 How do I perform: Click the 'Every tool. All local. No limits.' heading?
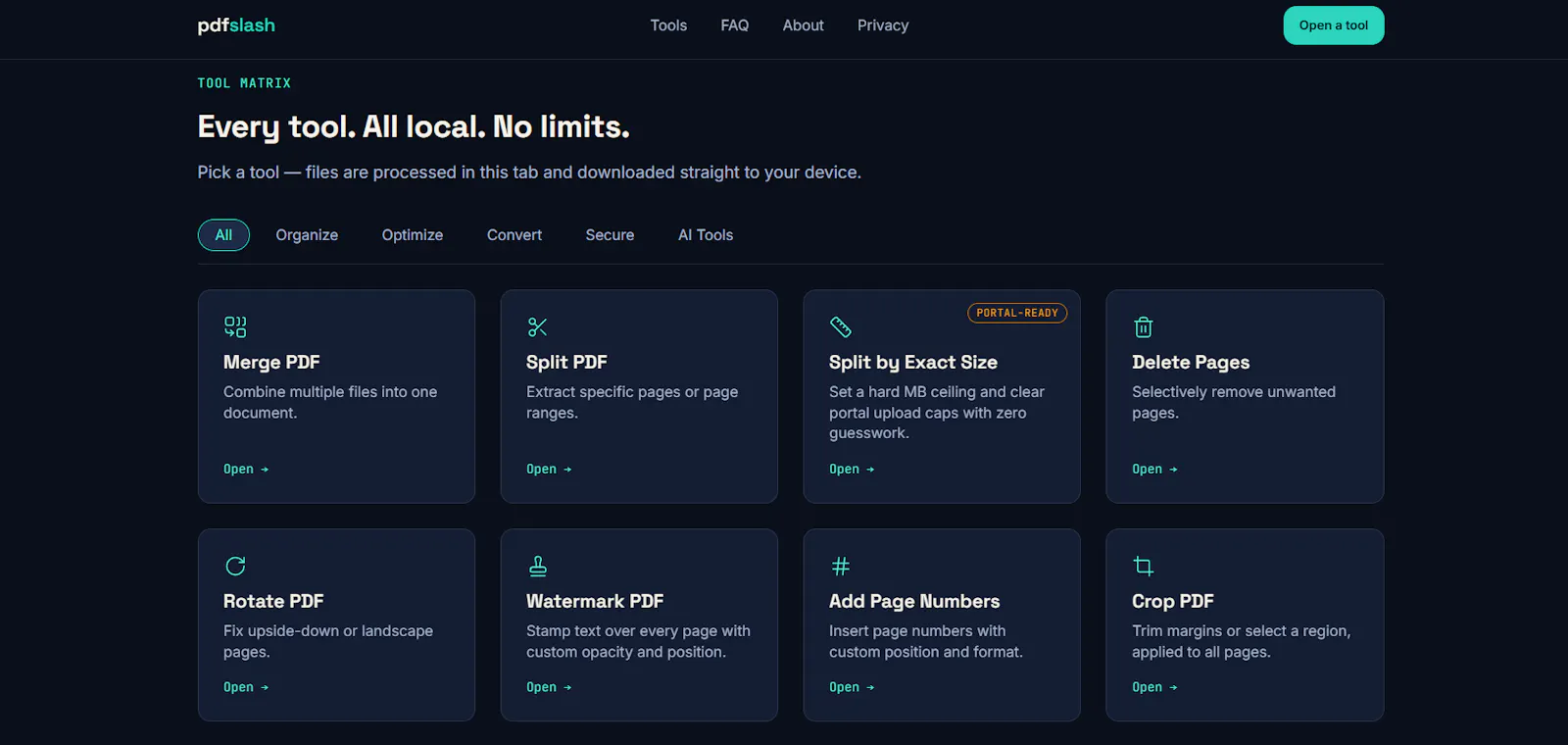414,126
